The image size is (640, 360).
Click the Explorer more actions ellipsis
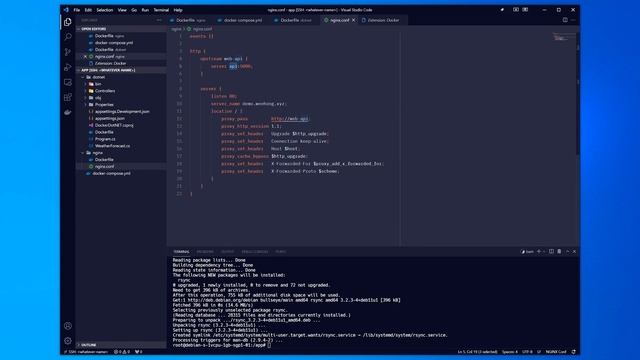click(x=159, y=20)
